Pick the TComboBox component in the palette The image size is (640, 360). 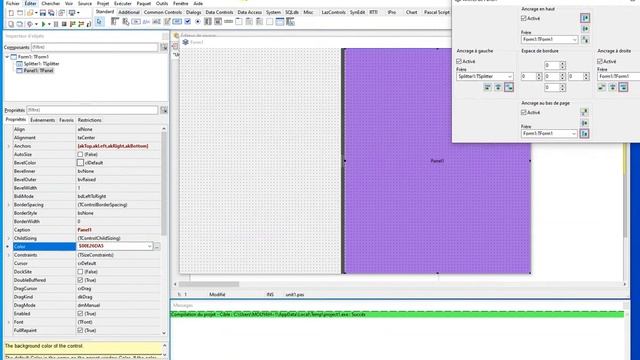click(x=218, y=22)
